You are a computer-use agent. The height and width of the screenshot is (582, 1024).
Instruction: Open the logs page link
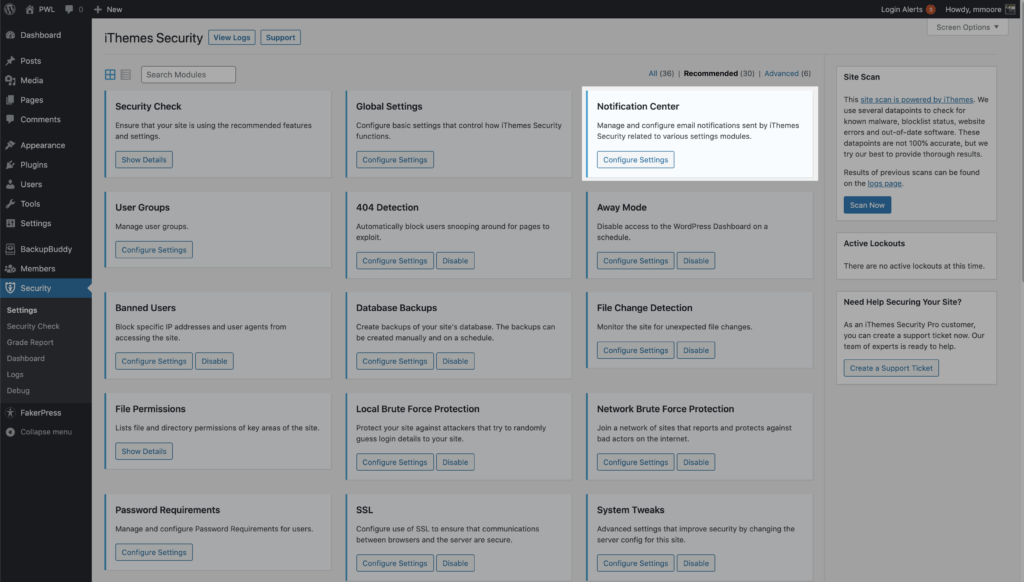click(884, 184)
